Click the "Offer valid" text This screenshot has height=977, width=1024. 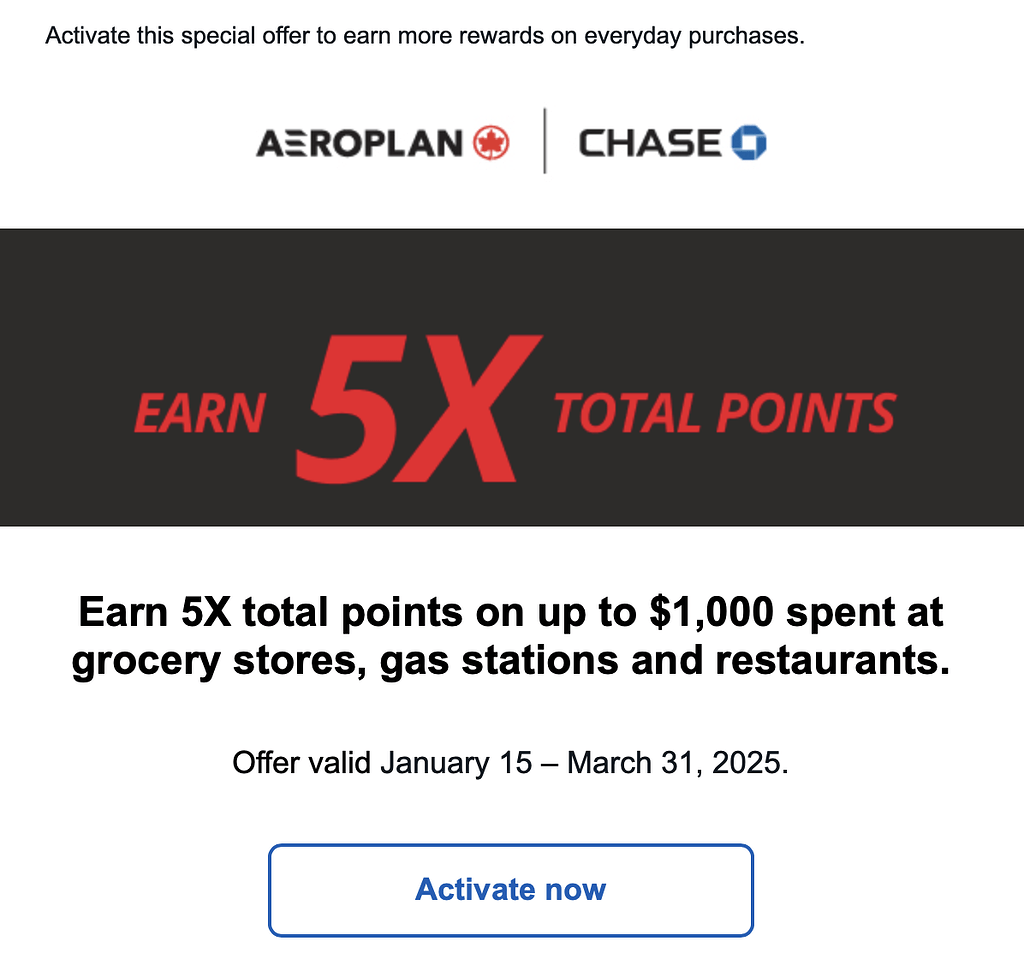click(x=302, y=764)
